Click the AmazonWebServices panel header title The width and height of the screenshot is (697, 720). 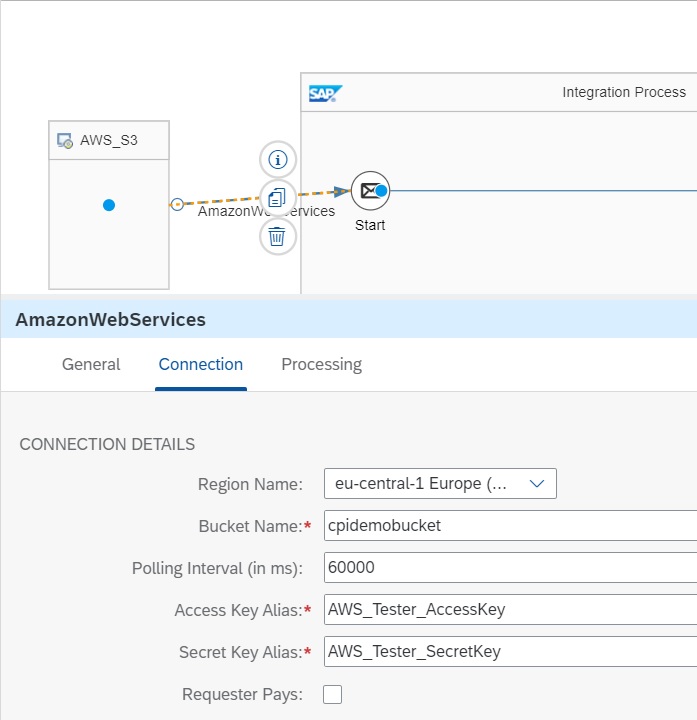111,320
